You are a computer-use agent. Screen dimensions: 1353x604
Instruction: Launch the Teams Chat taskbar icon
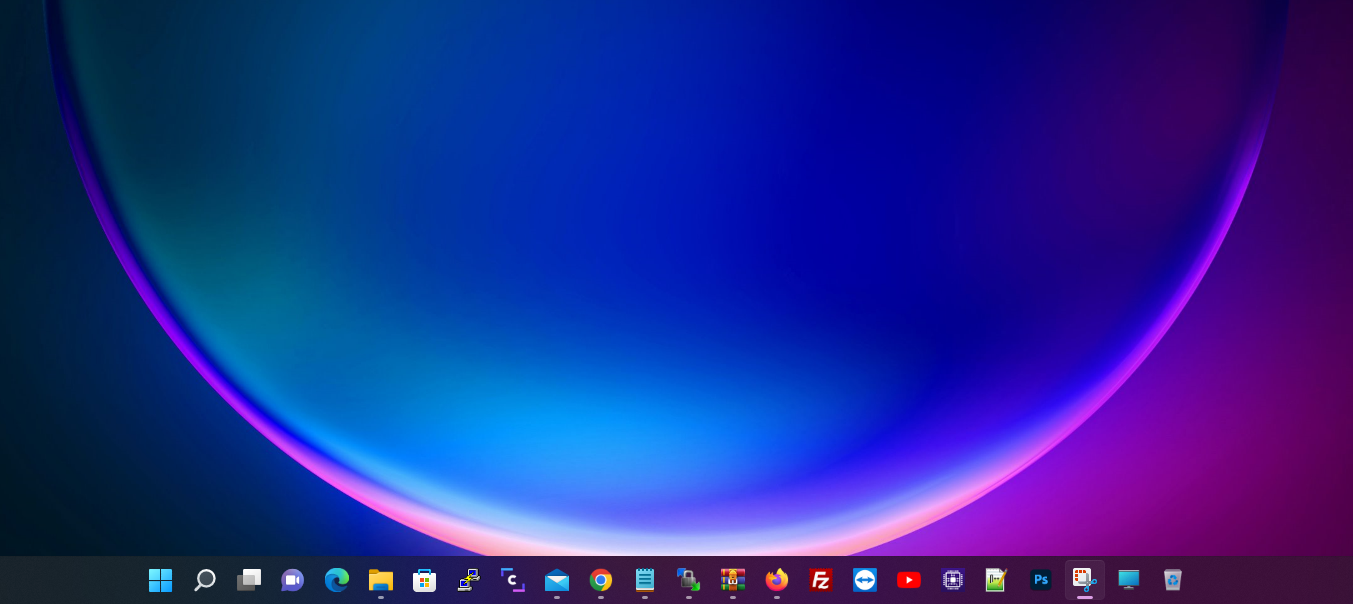(x=292, y=580)
